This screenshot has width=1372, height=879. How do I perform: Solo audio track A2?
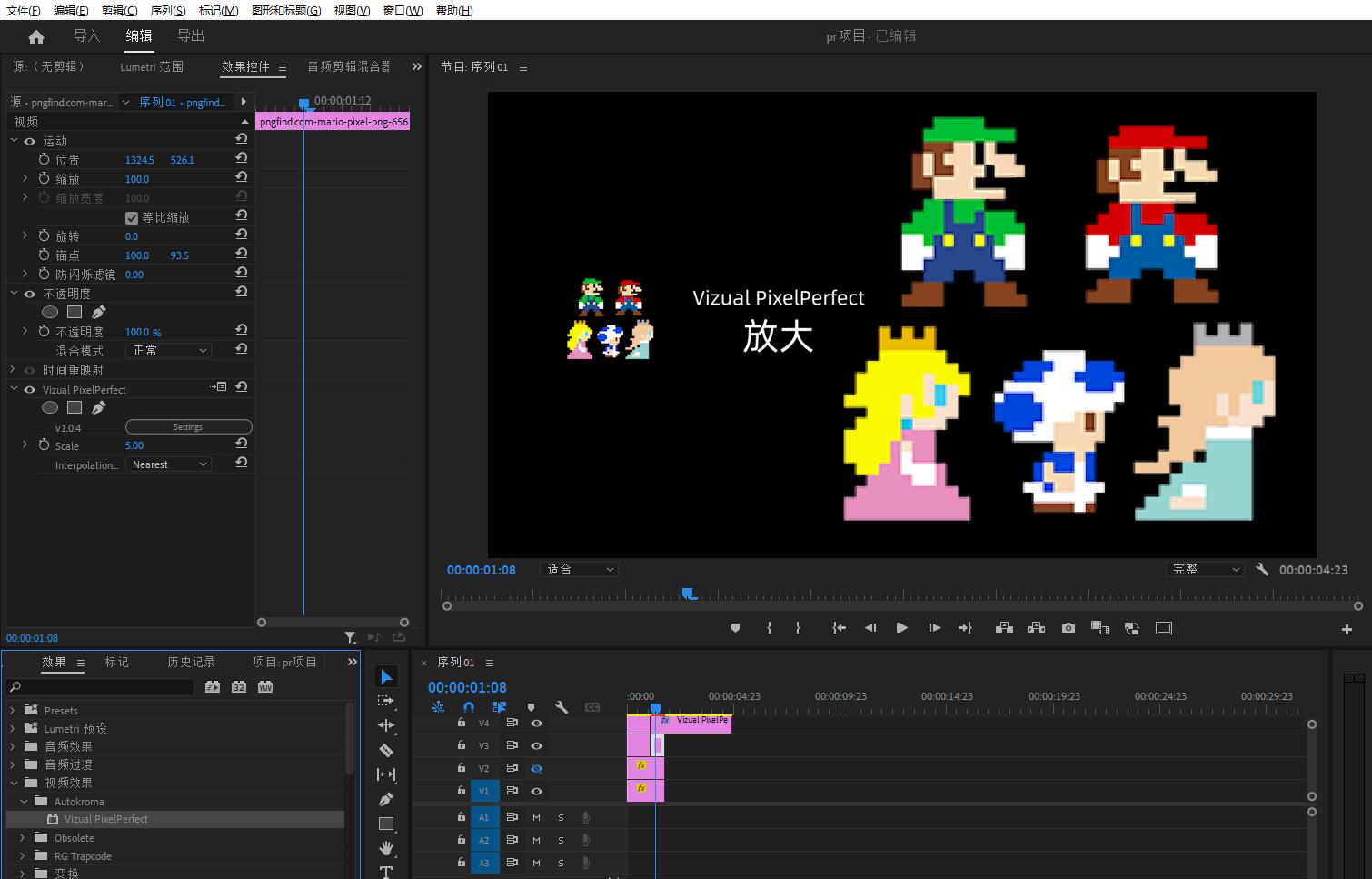[561, 840]
